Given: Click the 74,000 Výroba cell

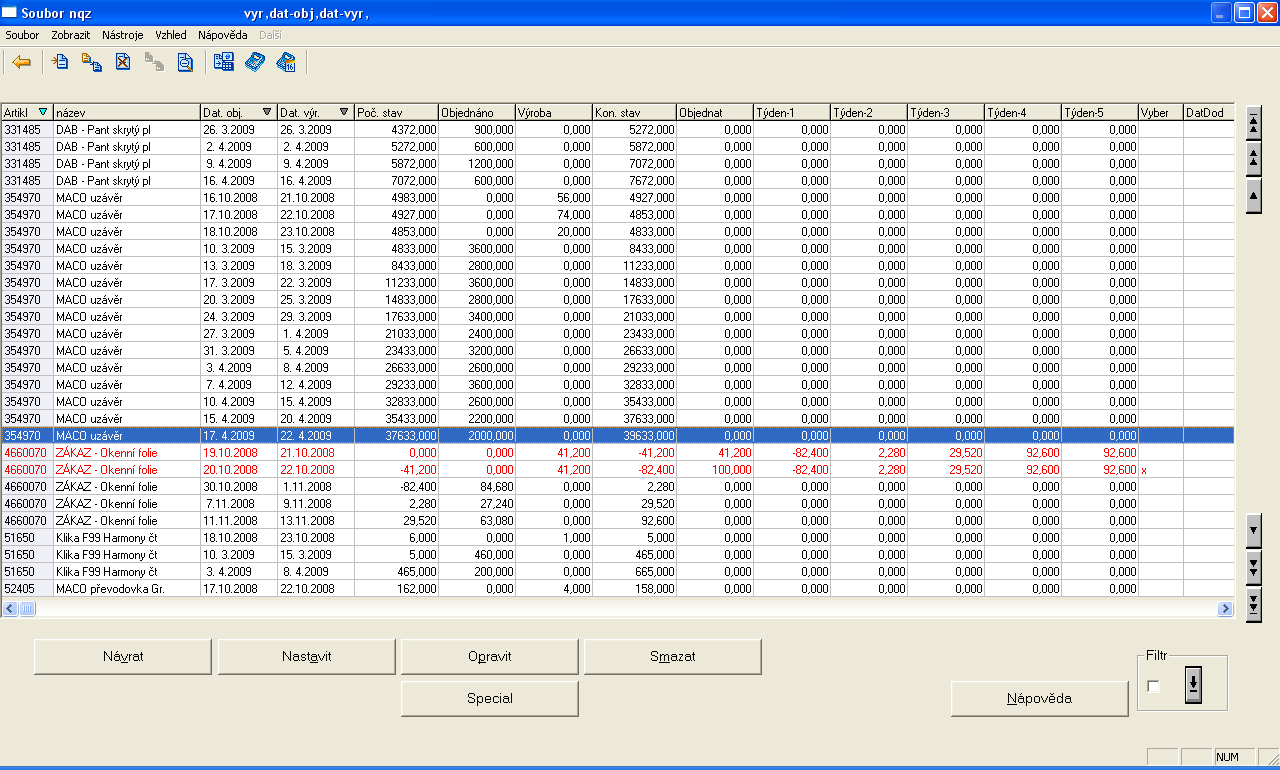Looking at the screenshot, I should 553,215.
